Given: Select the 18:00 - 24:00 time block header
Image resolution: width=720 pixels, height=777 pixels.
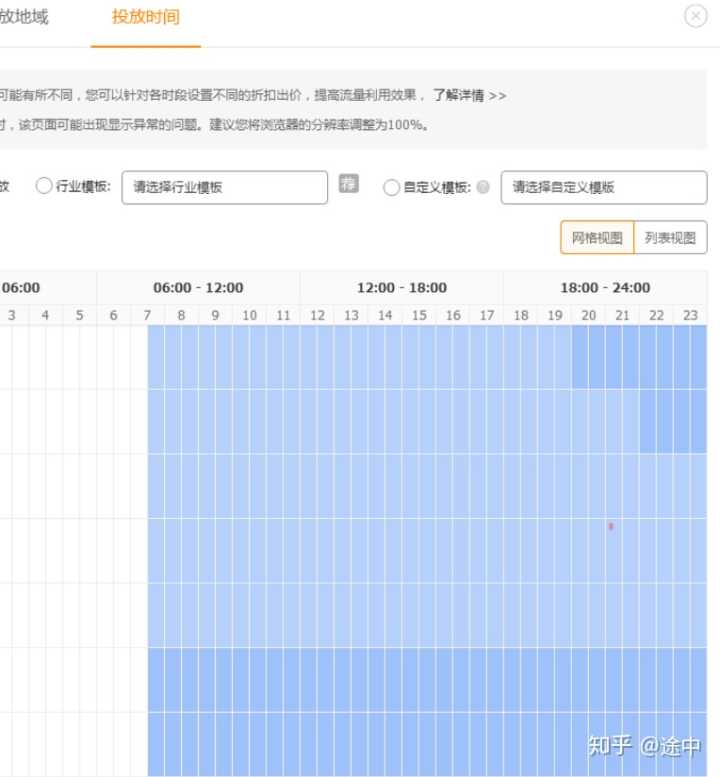Looking at the screenshot, I should (x=605, y=288).
